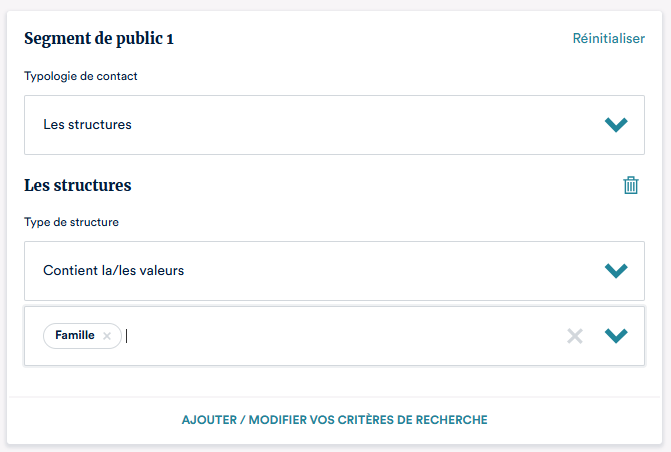Click the Type de structure field label
671x452 pixels.
tap(71, 222)
